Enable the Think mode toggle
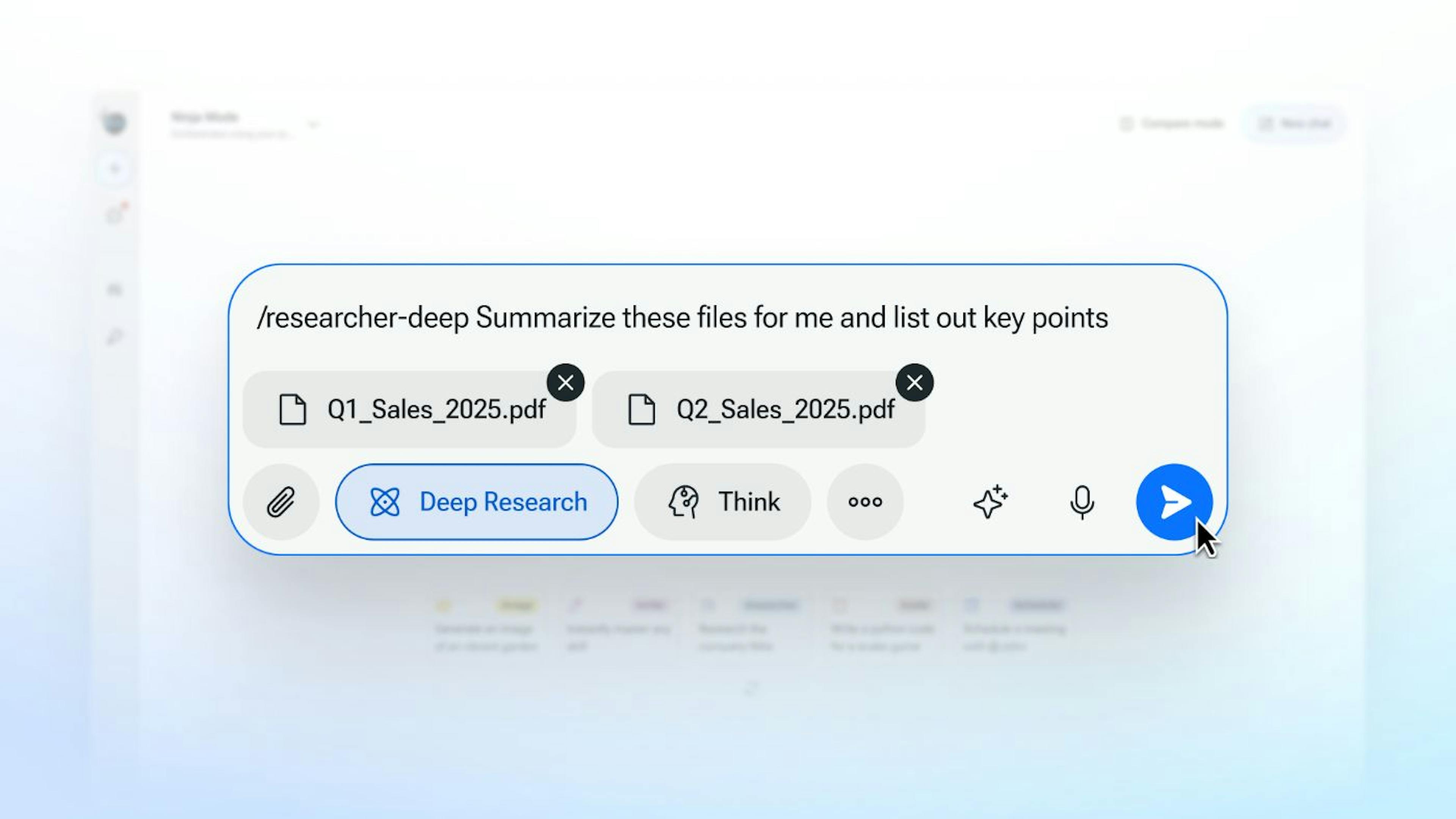The width and height of the screenshot is (1456, 819). 722,502
